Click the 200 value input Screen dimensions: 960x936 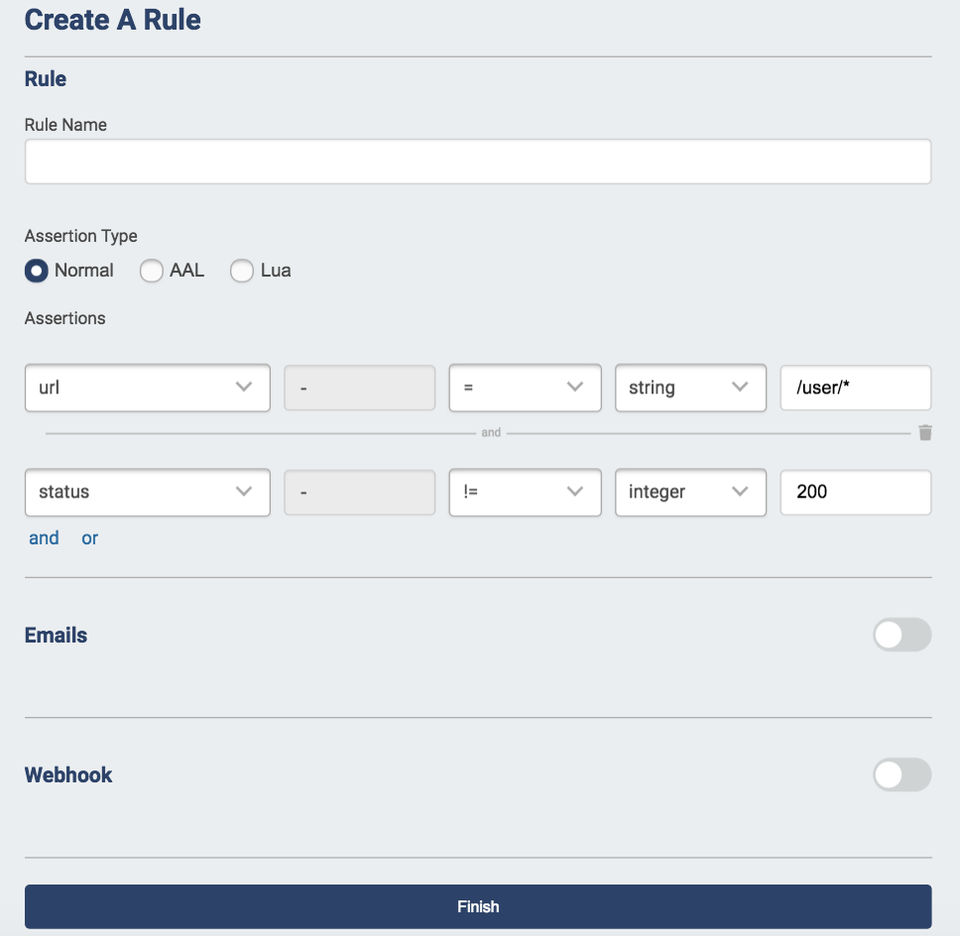(855, 492)
